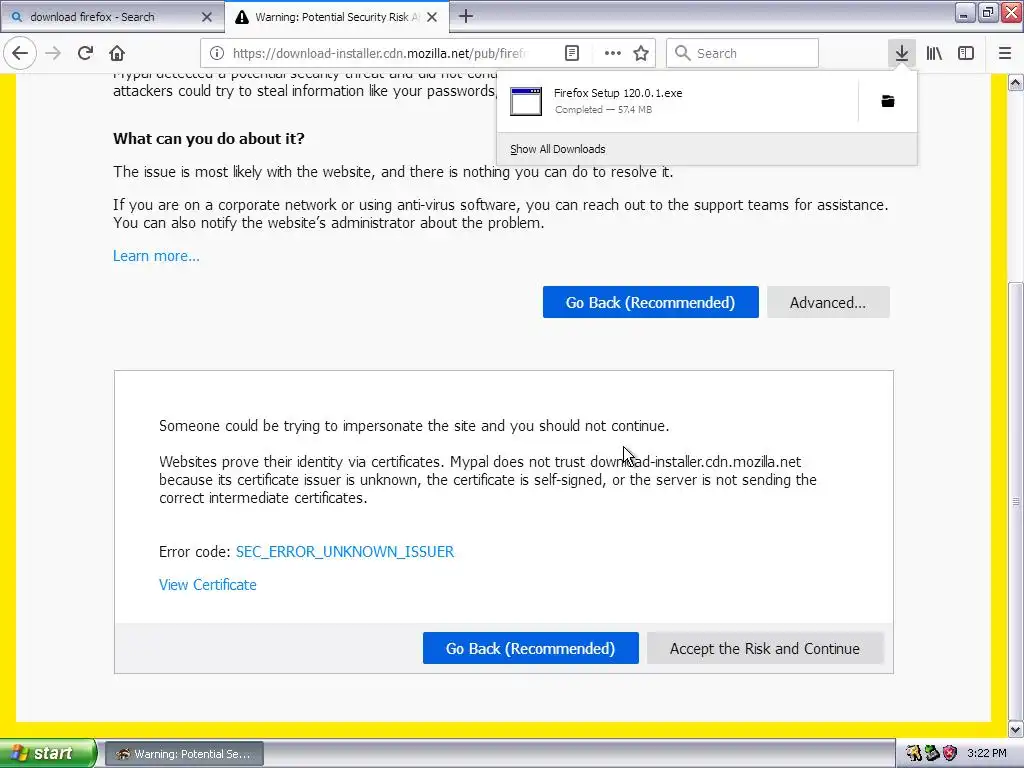
Task: Click the page scrollbar up arrow
Action: click(1016, 82)
